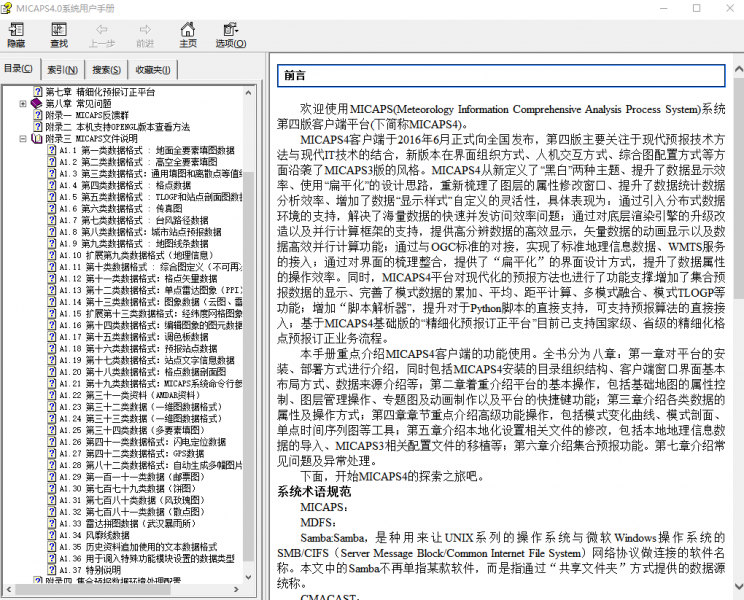
Task: Expand the 第八章 常见问题 tree node
Action: pos(23,103)
